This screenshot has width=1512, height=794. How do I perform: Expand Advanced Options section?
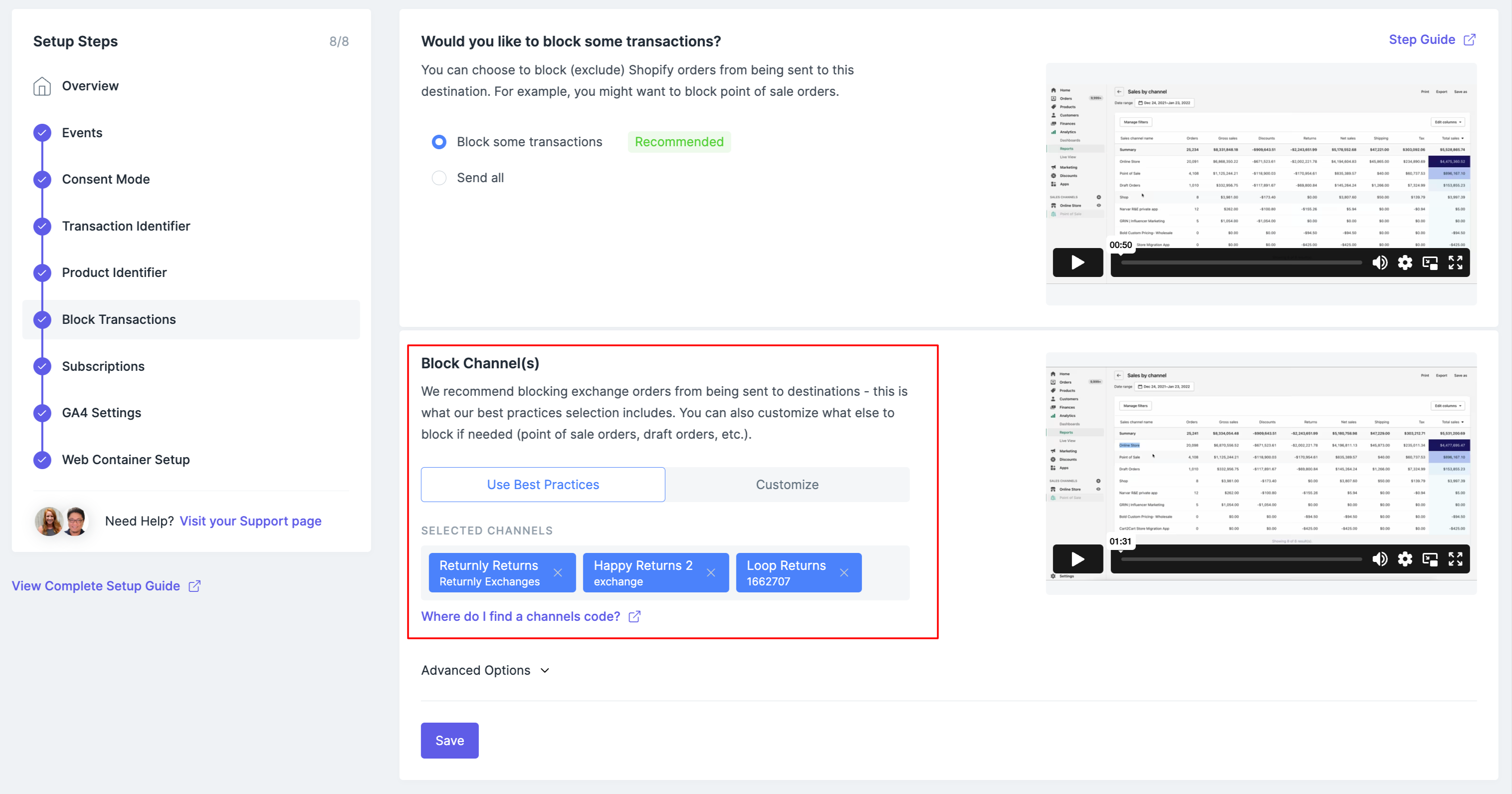[485, 670]
